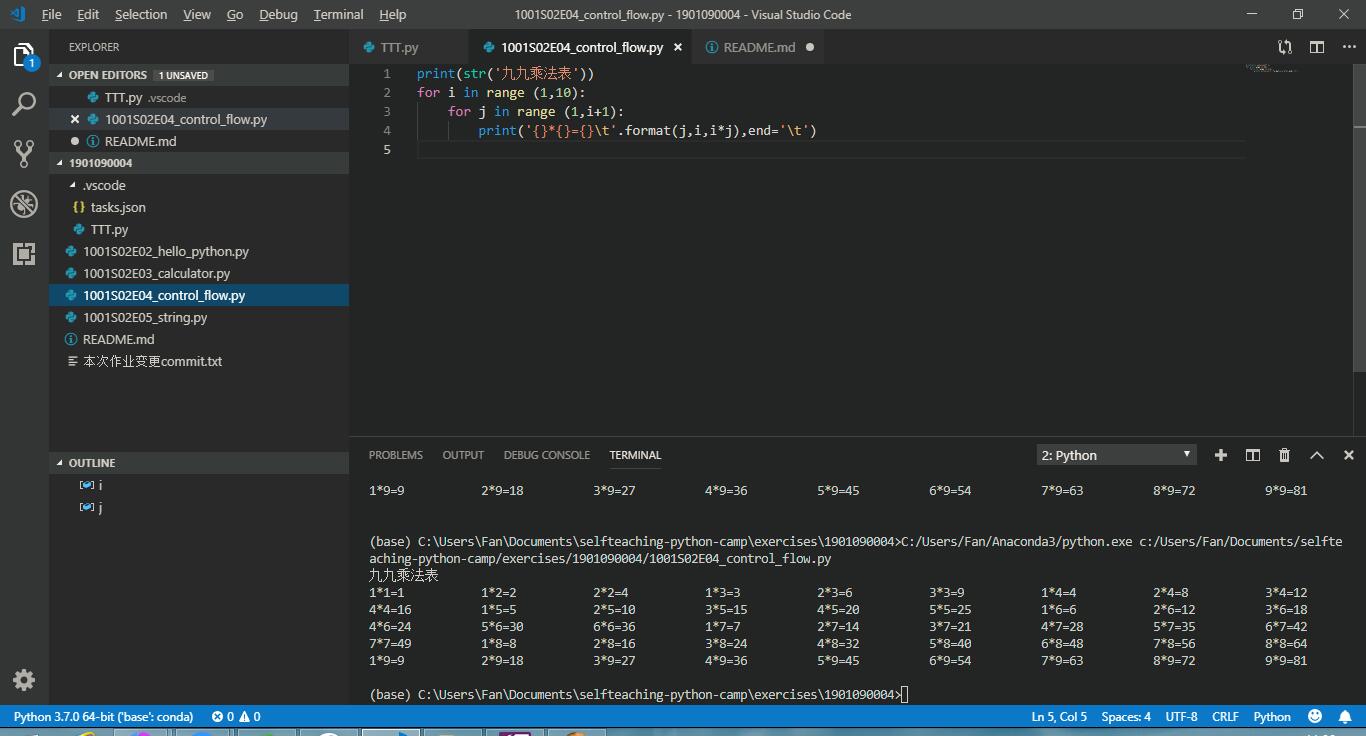Open the Search view in the activity bar
1366x736 pixels.
pyautogui.click(x=24, y=104)
